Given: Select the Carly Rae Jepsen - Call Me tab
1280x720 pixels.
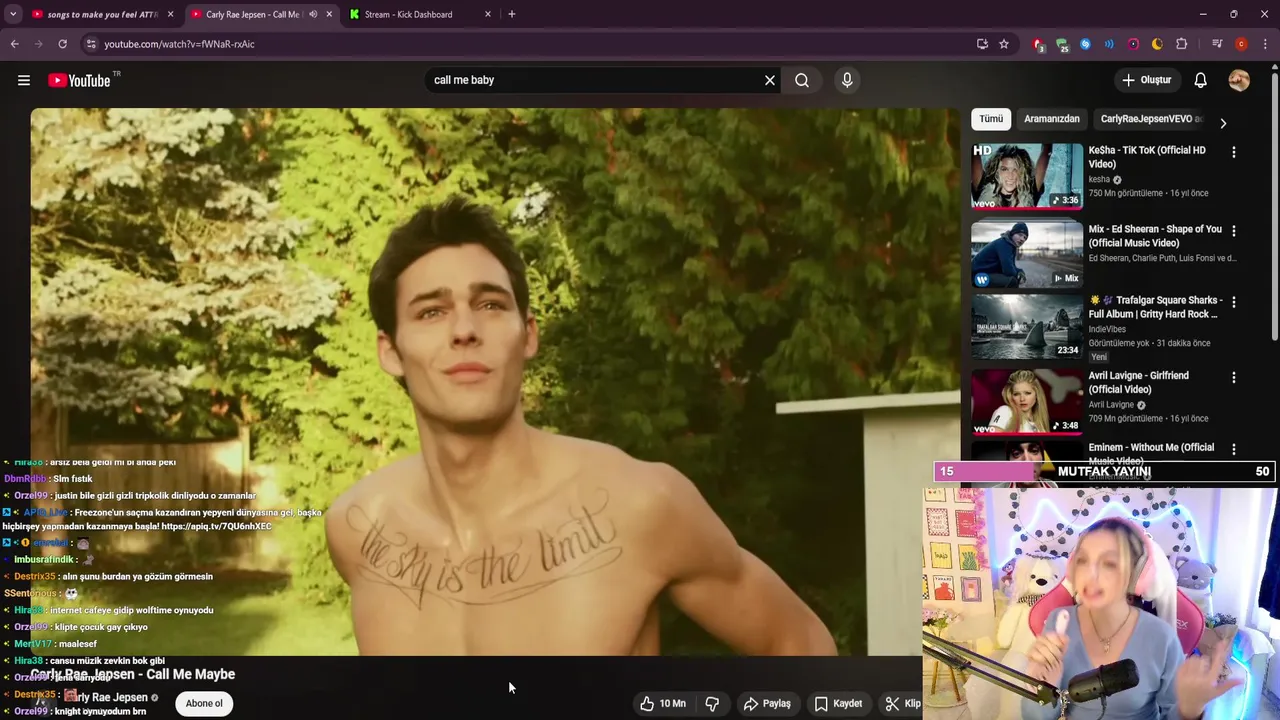Looking at the screenshot, I should pyautogui.click(x=252, y=14).
